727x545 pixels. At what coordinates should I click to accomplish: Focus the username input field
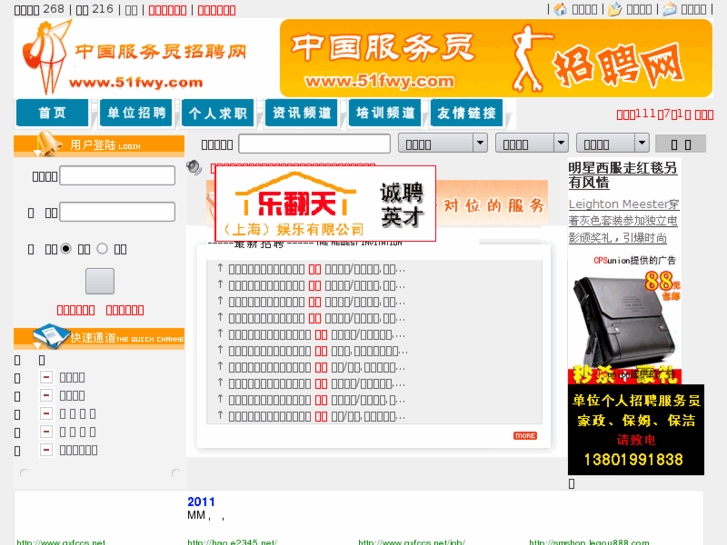pos(117,175)
